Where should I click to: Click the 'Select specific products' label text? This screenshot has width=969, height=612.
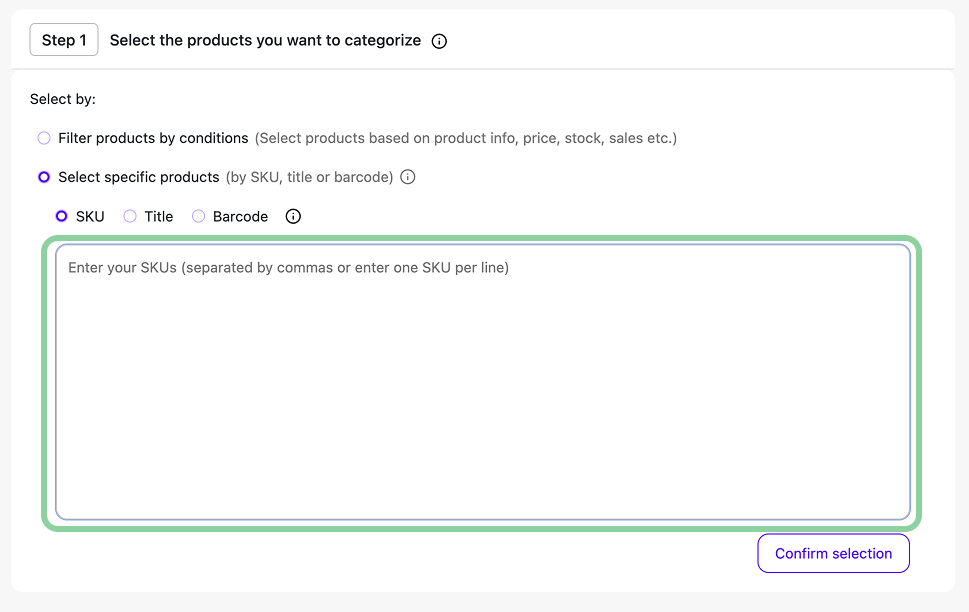tap(138, 177)
